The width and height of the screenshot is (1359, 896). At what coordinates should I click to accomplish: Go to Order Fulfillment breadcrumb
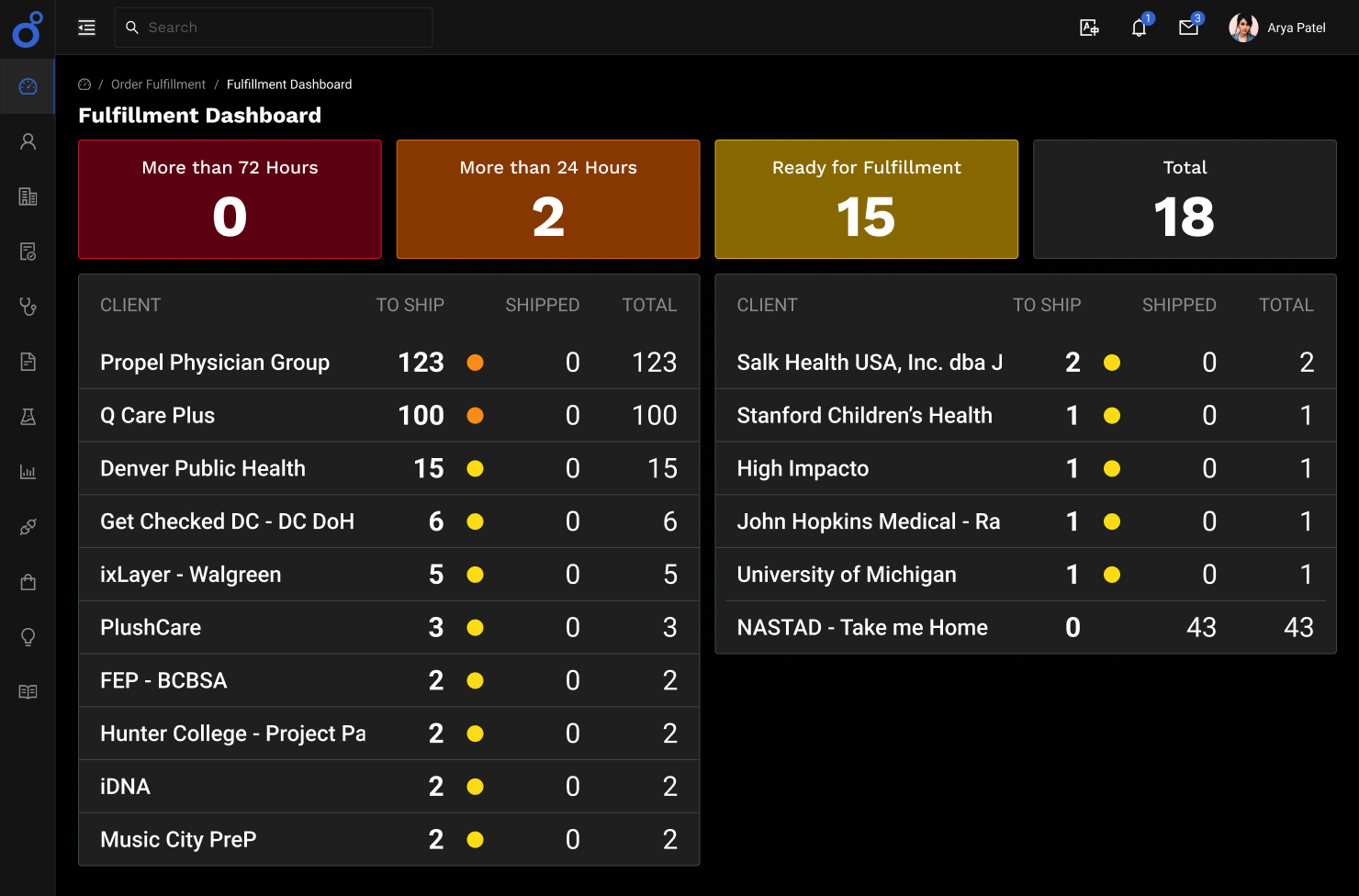coord(158,84)
